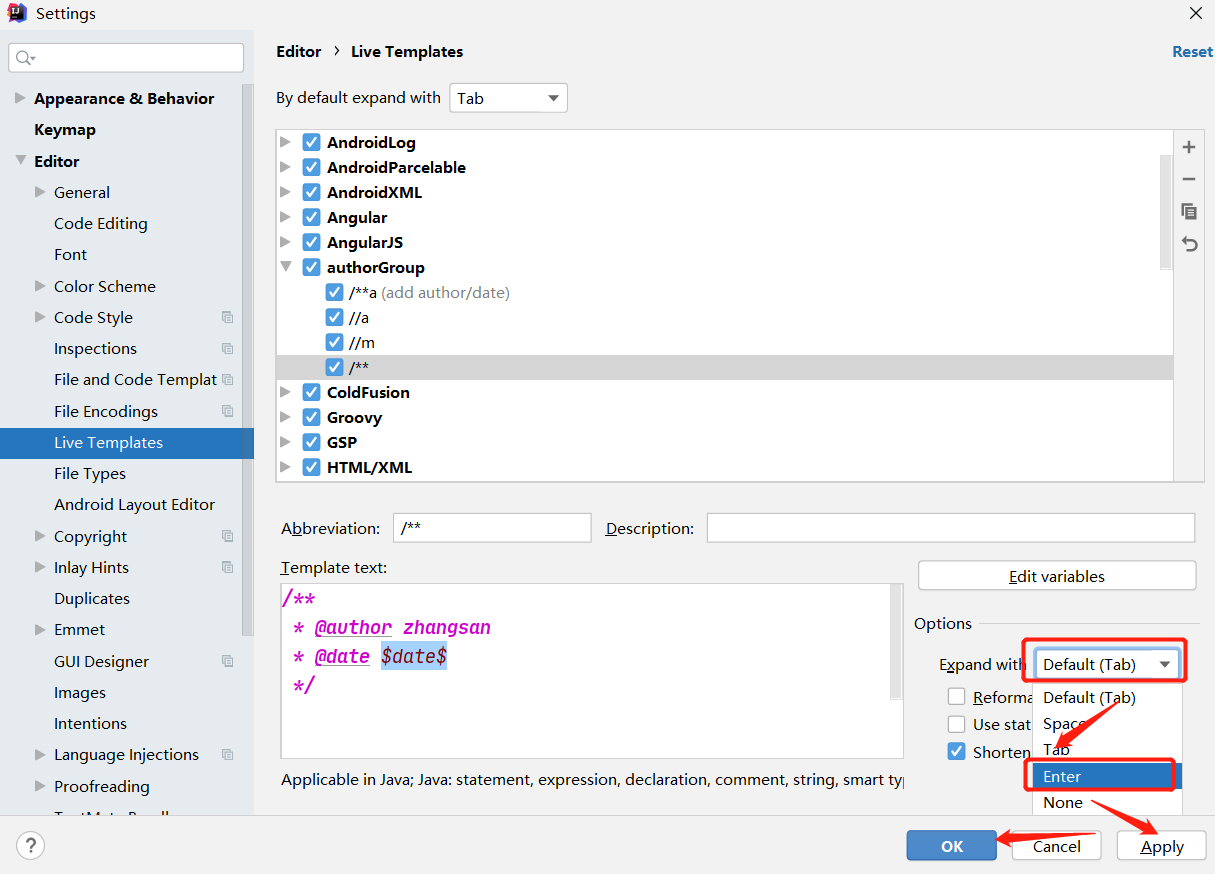Open the By default expand with dropdown
This screenshot has height=874, width=1215.
(x=508, y=98)
